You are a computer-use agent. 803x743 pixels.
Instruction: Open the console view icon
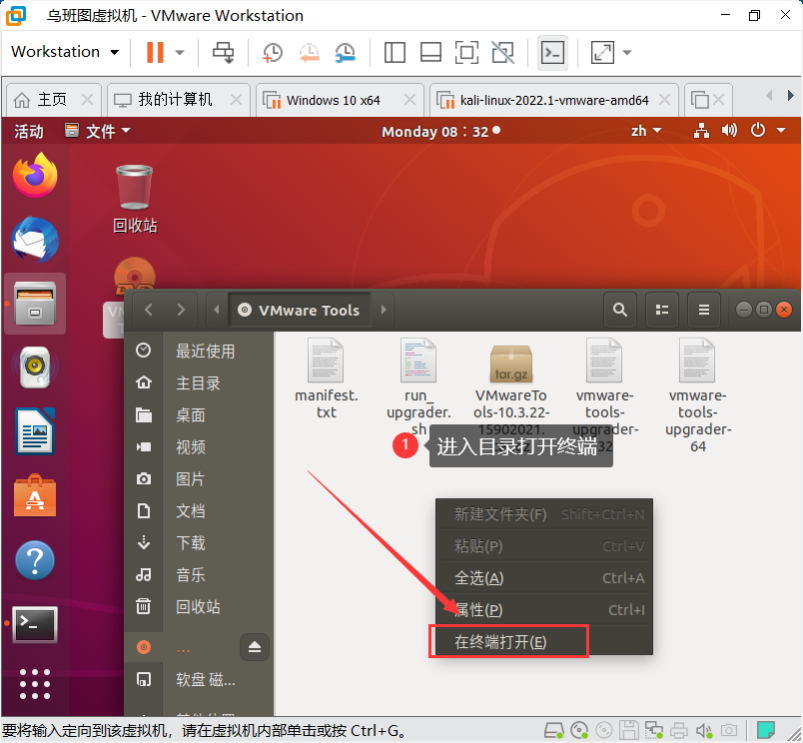click(553, 52)
